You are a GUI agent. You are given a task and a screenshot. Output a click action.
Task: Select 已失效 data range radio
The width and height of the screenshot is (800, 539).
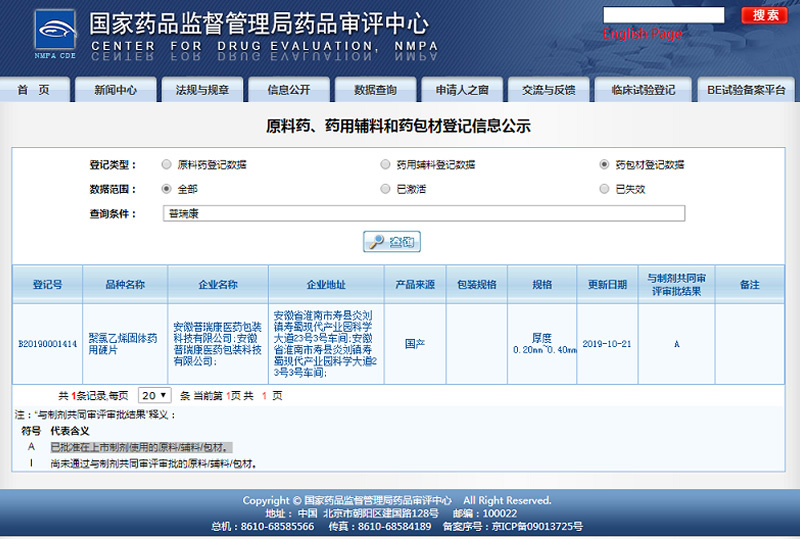[604, 189]
